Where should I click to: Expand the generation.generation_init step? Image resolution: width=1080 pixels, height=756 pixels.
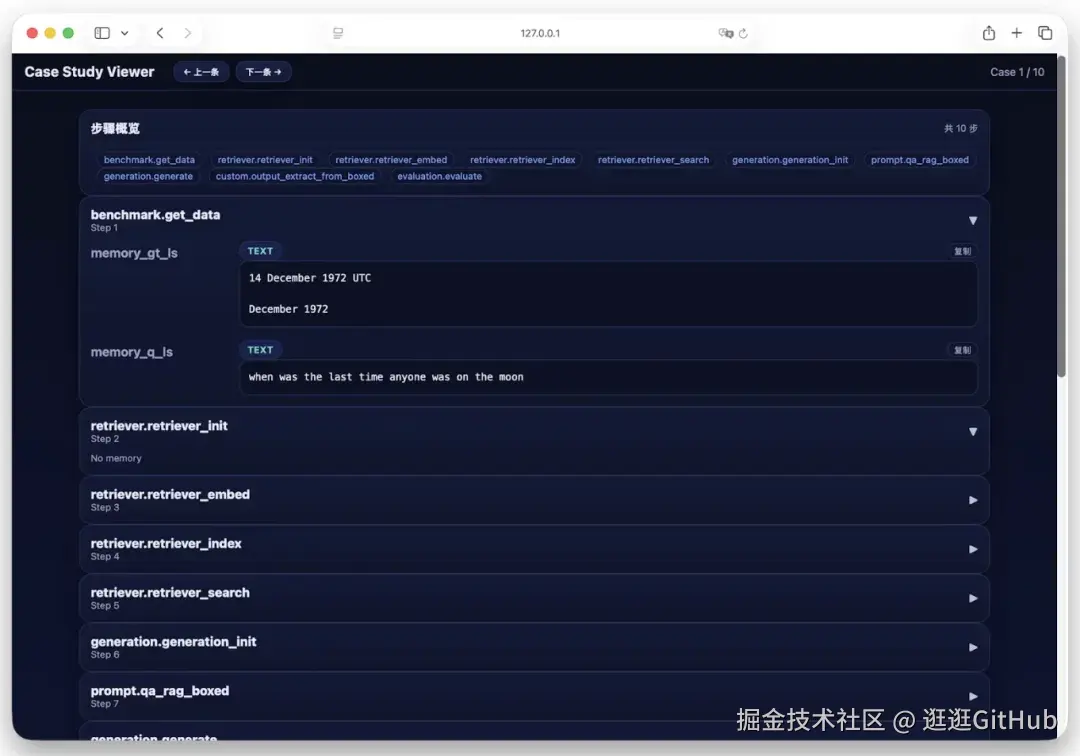(x=972, y=647)
